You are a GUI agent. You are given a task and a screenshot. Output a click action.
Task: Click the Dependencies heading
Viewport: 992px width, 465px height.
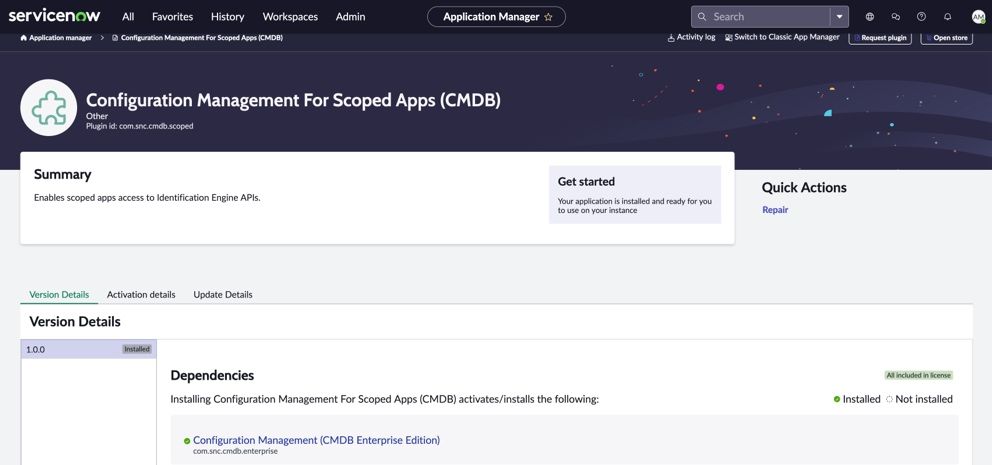click(x=213, y=375)
